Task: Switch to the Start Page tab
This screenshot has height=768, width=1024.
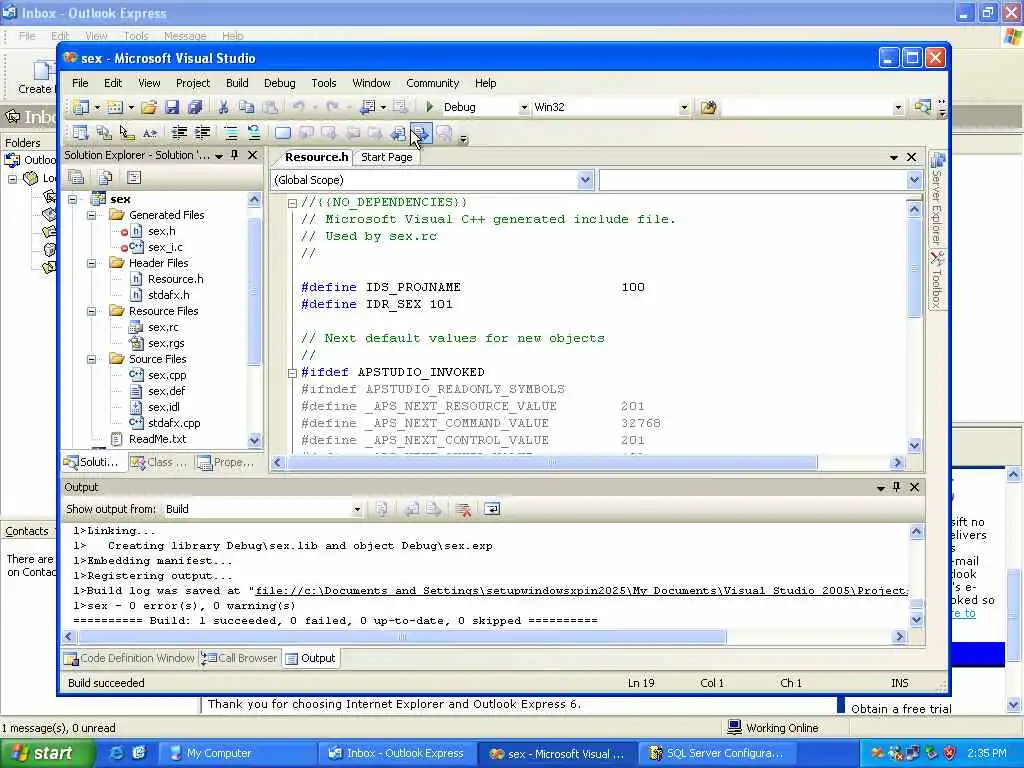Action: point(387,157)
